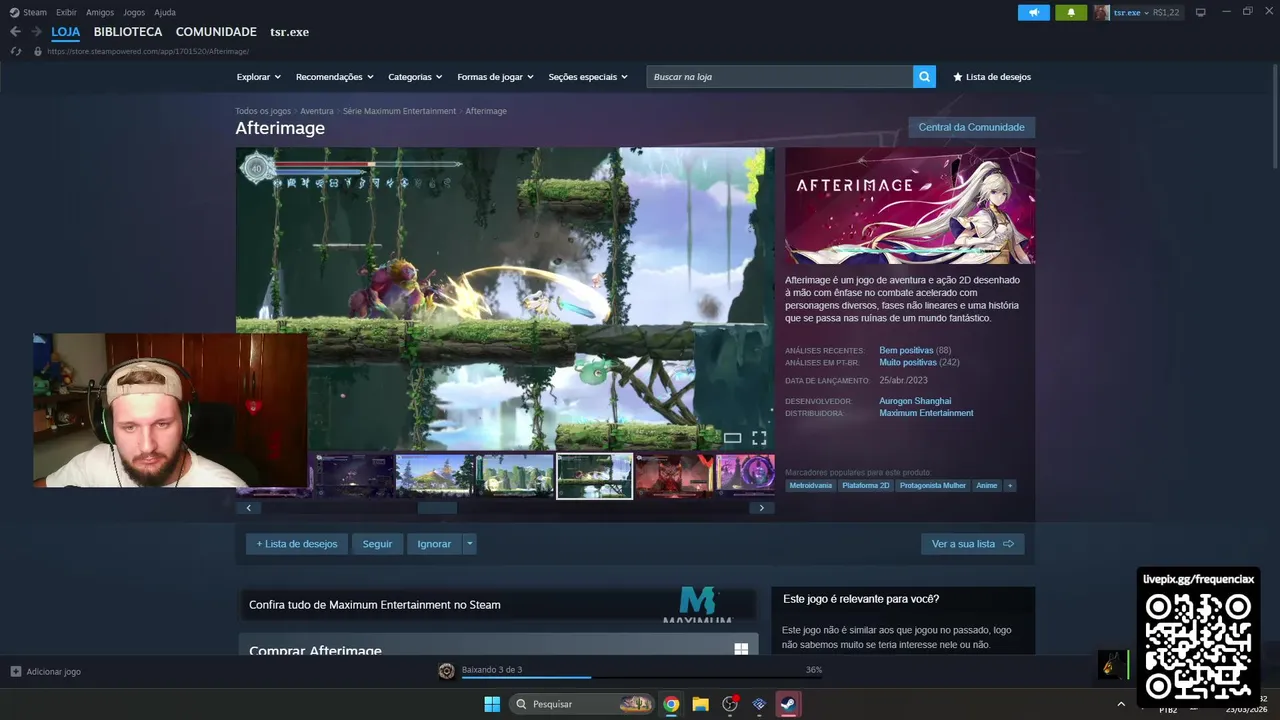Open File Explorer from the taskbar
The height and width of the screenshot is (720, 1280).
coord(700,704)
